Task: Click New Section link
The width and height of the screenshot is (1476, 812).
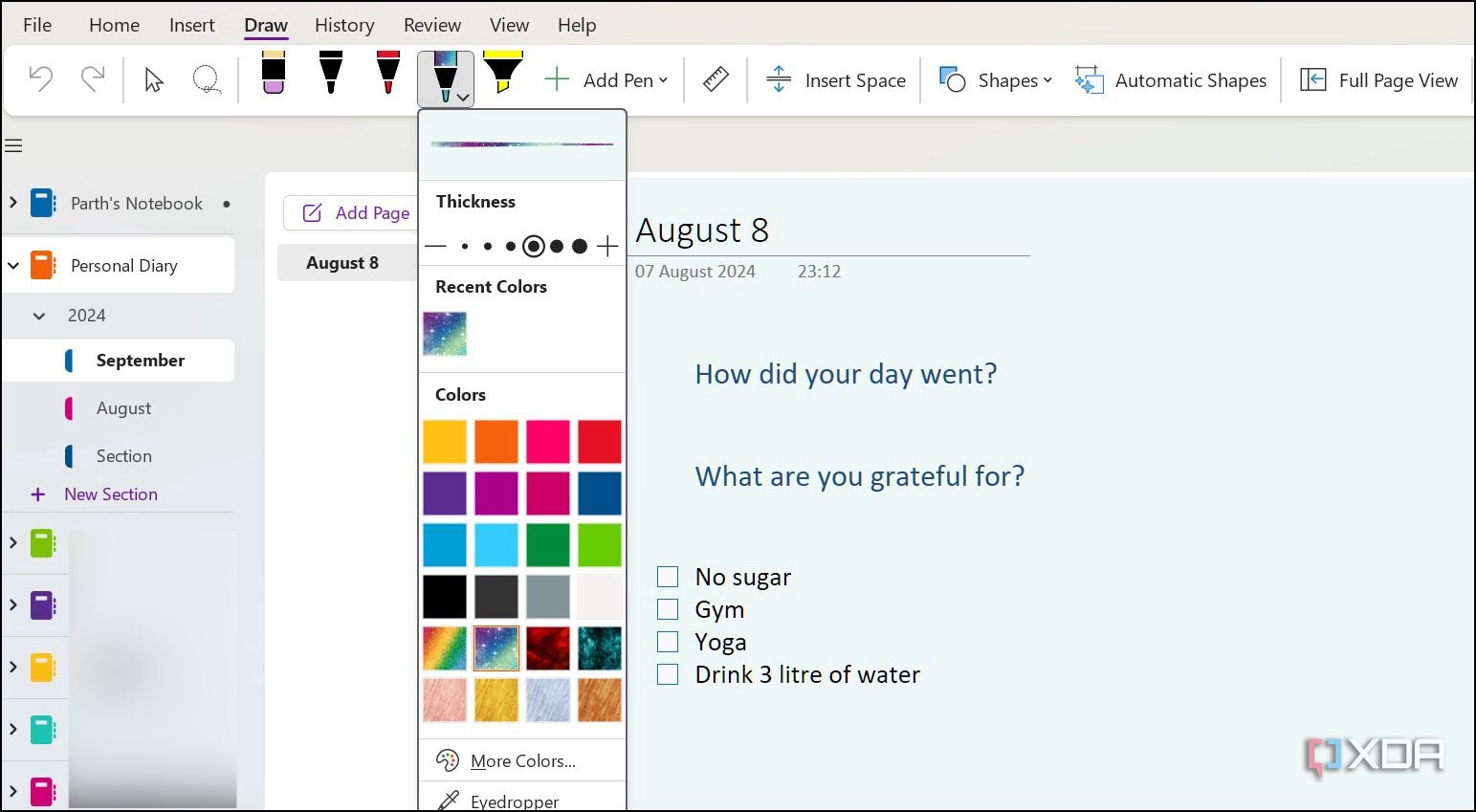Action: tap(111, 494)
